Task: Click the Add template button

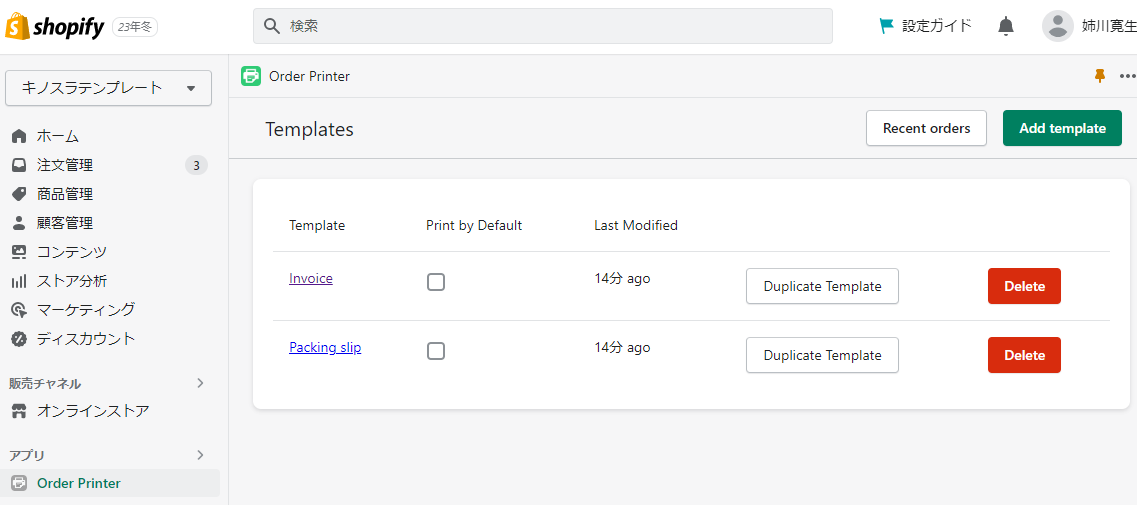Action: coord(1062,128)
